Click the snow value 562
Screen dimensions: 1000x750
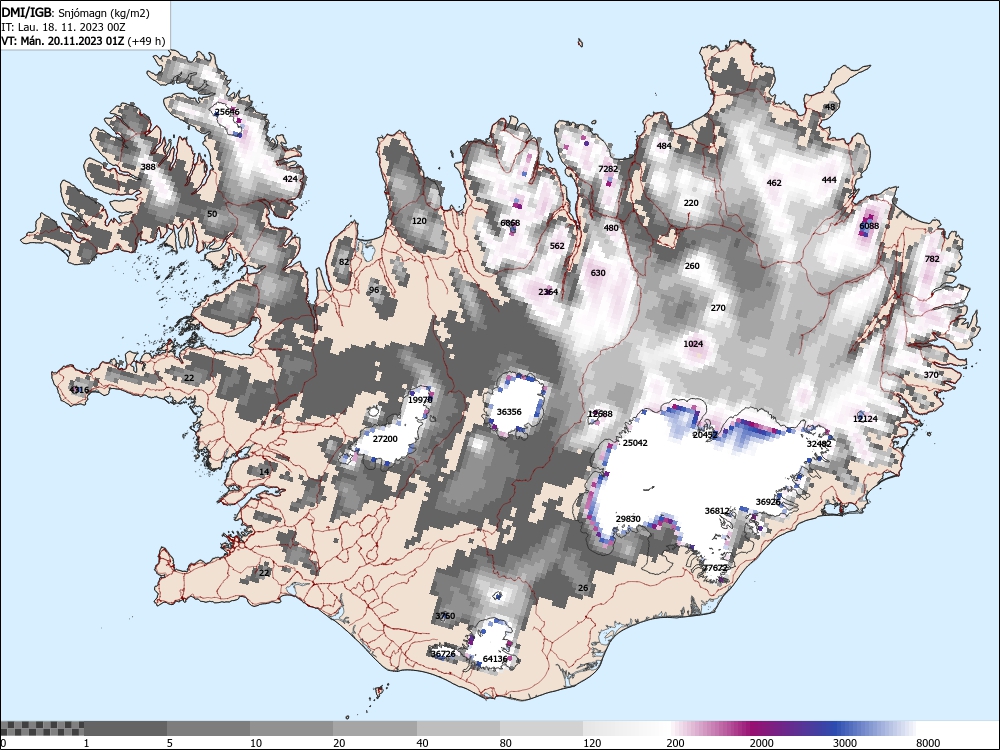coord(557,246)
